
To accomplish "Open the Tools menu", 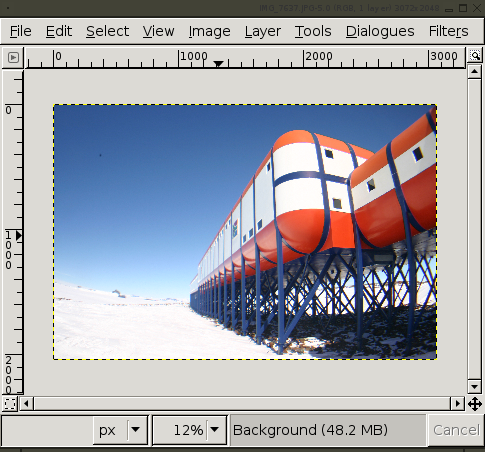I will click(313, 31).
